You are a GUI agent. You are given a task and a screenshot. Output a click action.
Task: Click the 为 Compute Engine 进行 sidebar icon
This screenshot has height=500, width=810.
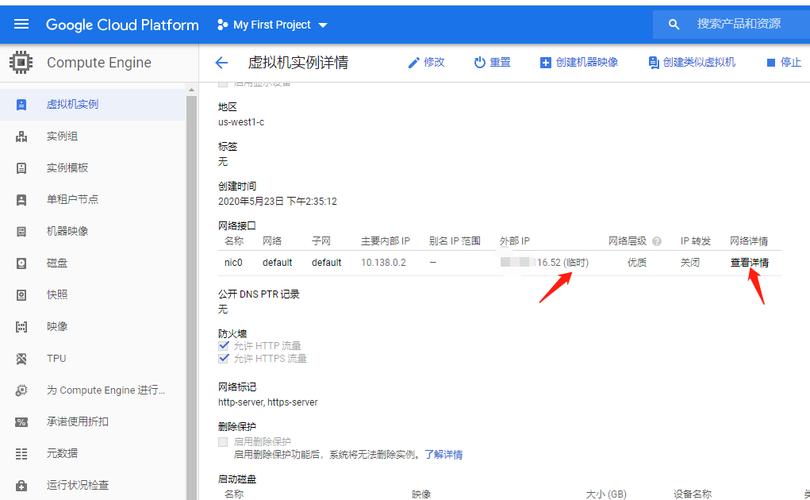coord(21,390)
